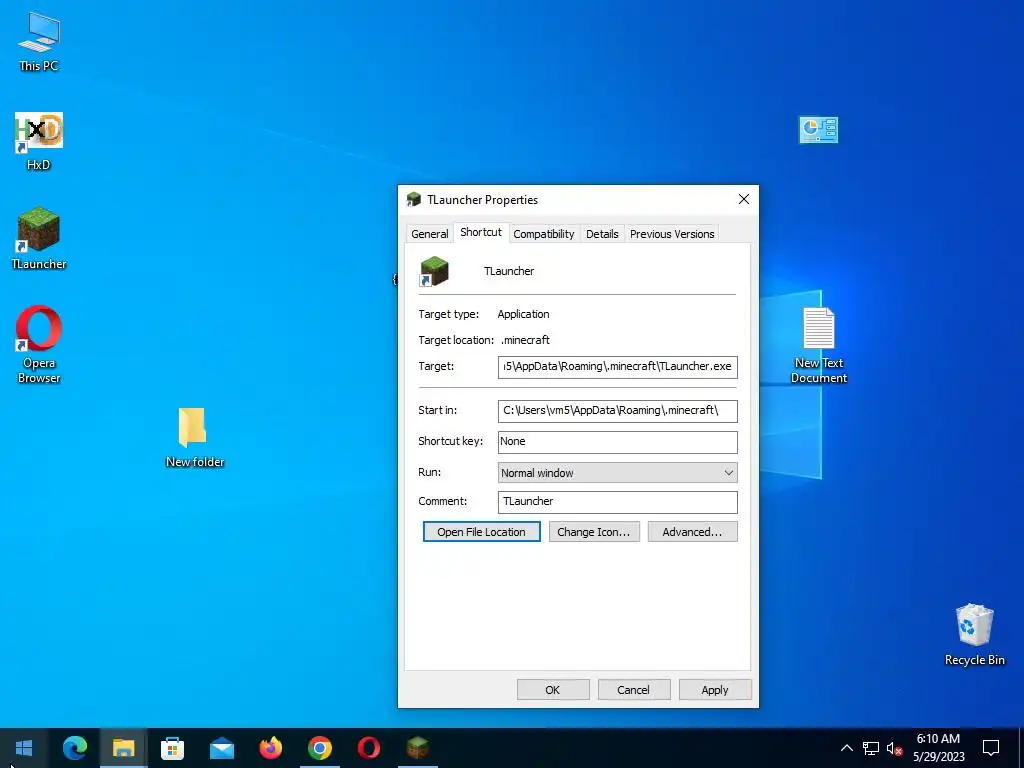This screenshot has width=1024, height=768.
Task: Open the Advanced shortcut settings
Action: (692, 532)
